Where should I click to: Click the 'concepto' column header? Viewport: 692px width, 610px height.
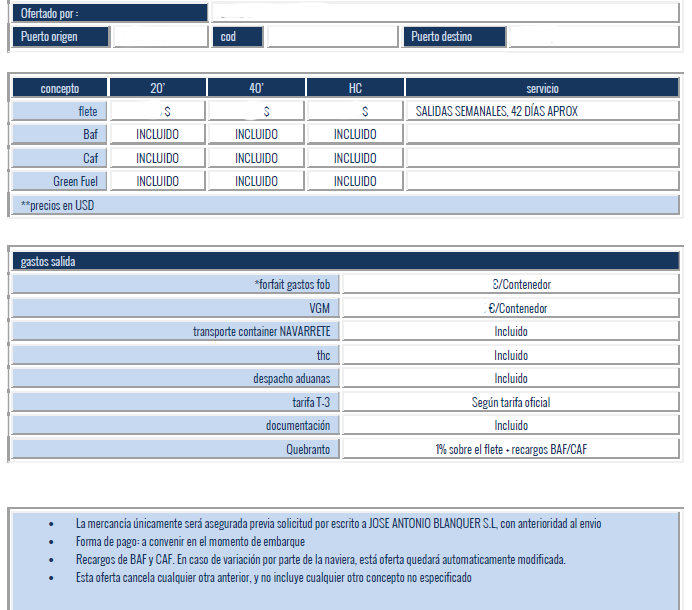point(60,88)
